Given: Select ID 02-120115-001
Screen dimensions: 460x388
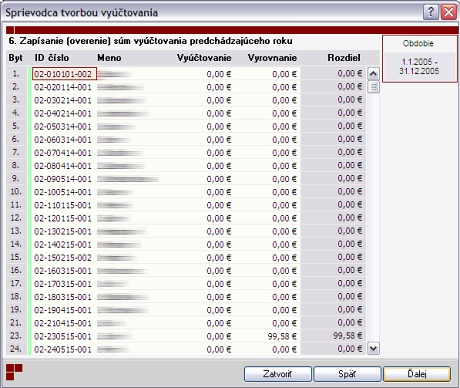Looking at the screenshot, I should click(63, 218).
